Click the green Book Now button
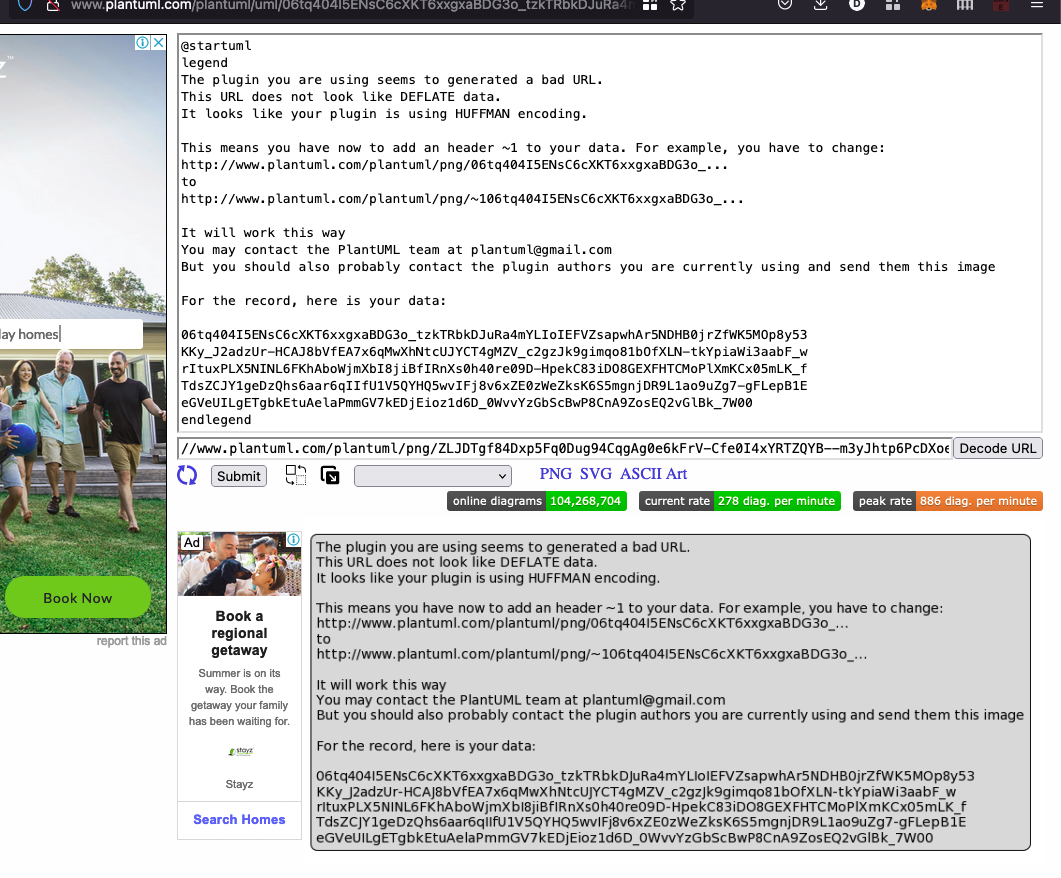Image resolution: width=1061 pixels, height=878 pixels. 78,598
